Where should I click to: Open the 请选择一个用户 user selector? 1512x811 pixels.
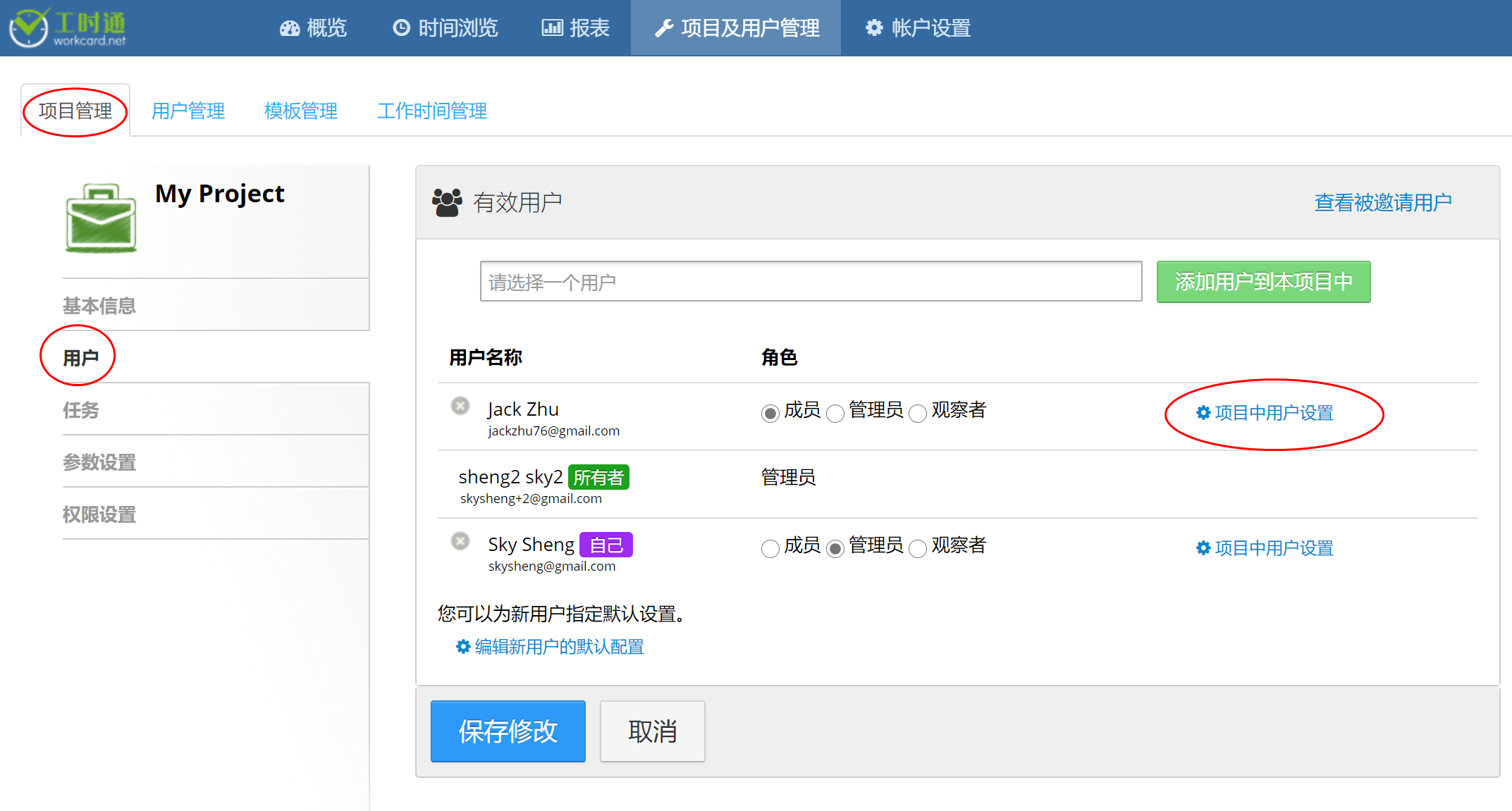811,282
